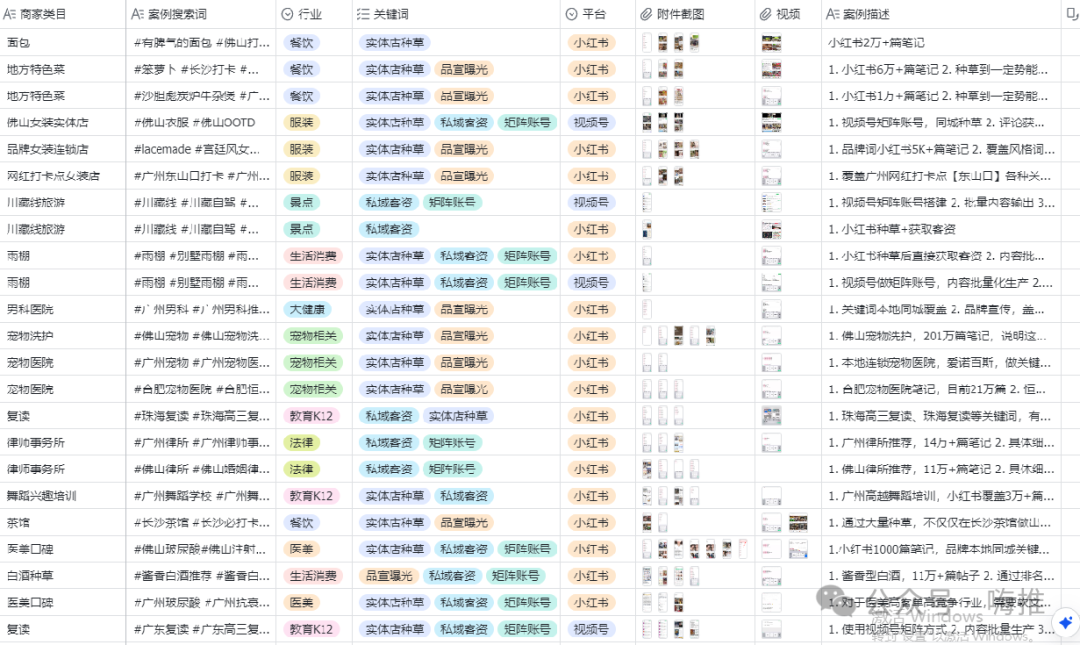The image size is (1080, 645).
Task: Click the 矩阵账号 keyword tag in #广州律所 row
Action: (452, 443)
